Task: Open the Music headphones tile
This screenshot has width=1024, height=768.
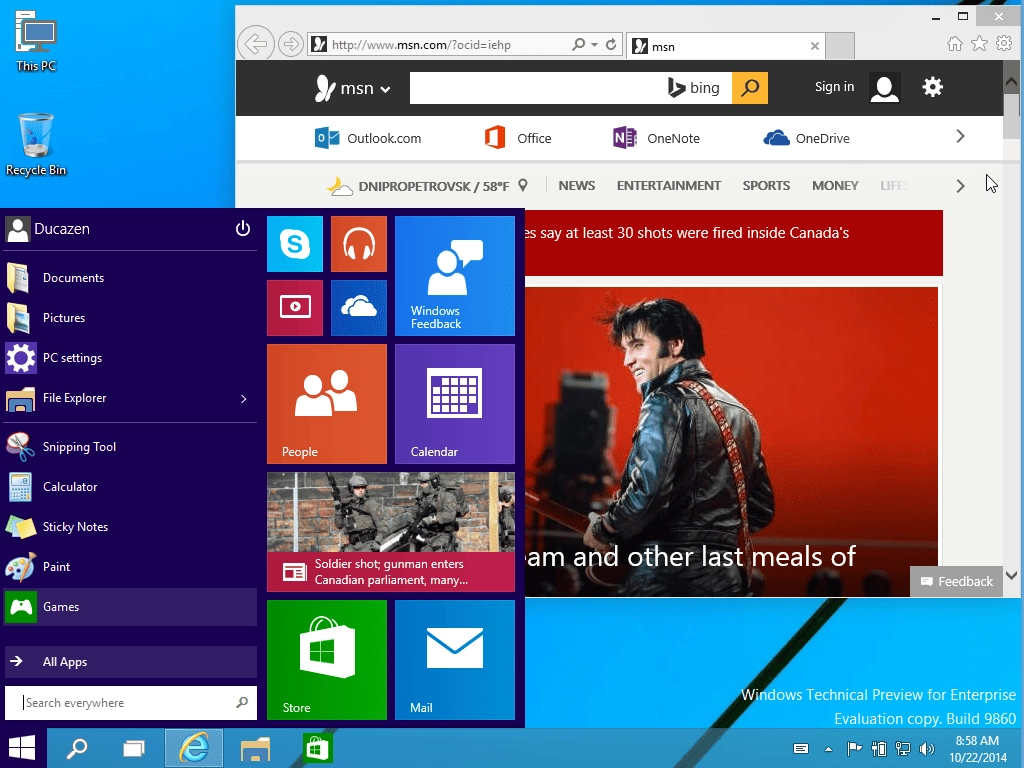Action: (x=359, y=244)
